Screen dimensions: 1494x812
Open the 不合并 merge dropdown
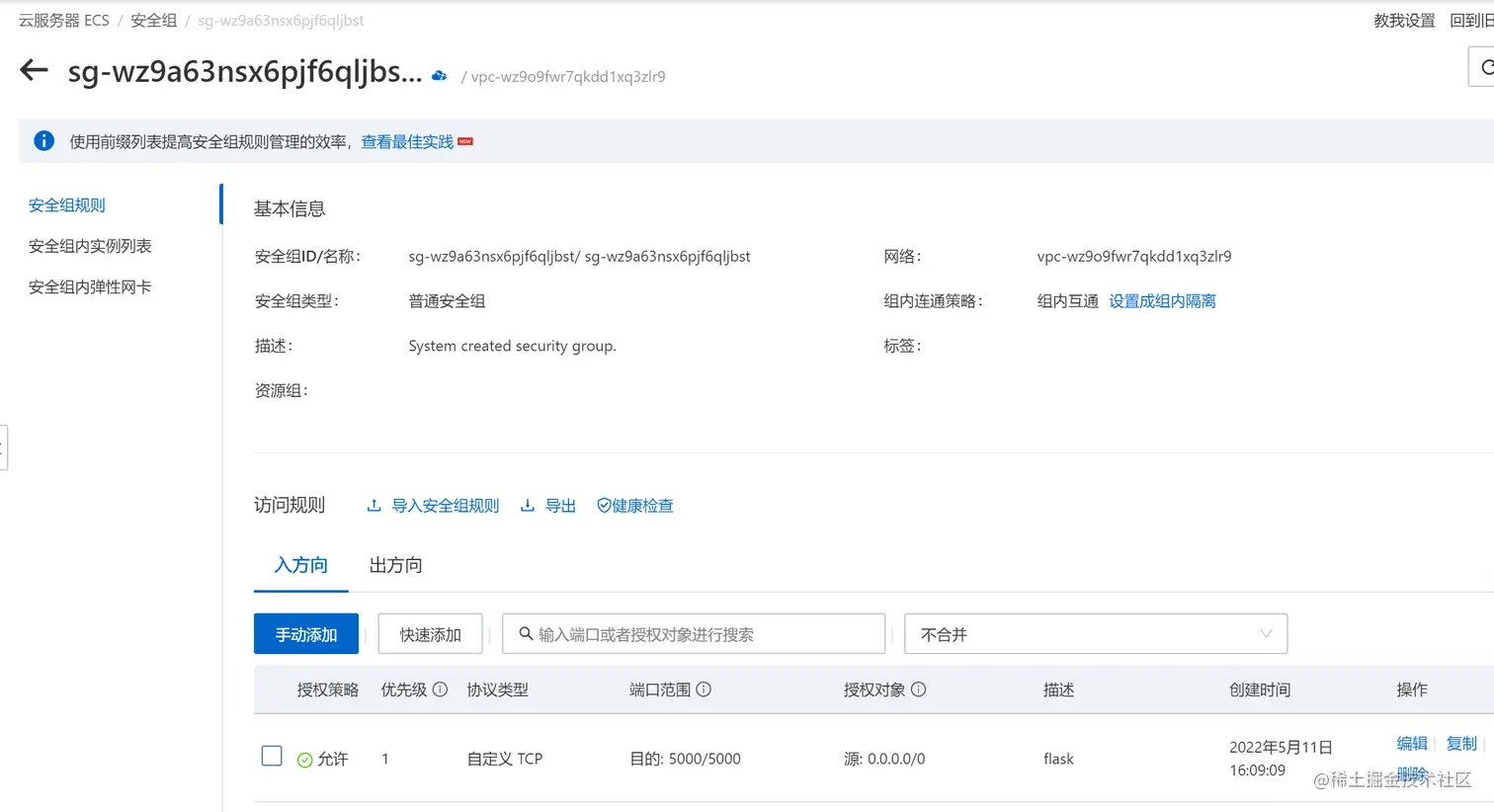[x=1096, y=633]
